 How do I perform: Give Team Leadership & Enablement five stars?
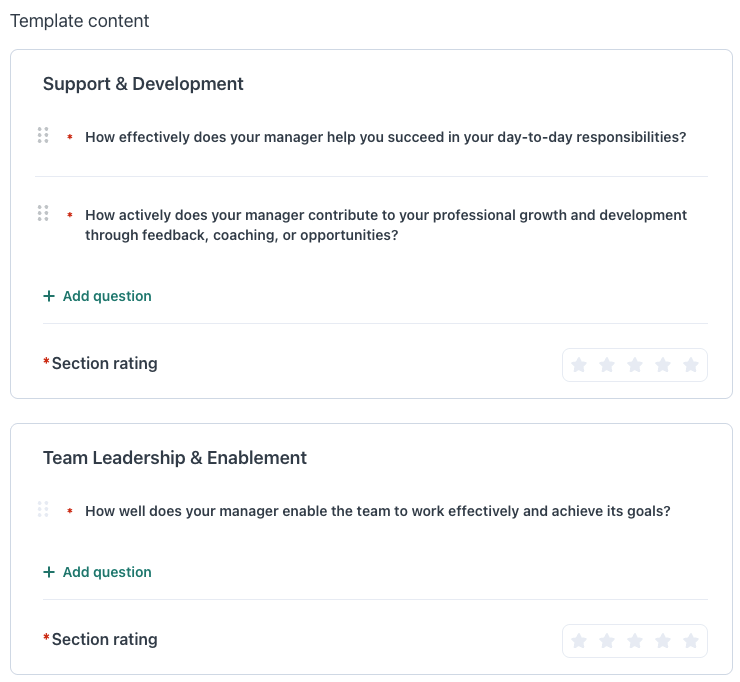pos(691,641)
